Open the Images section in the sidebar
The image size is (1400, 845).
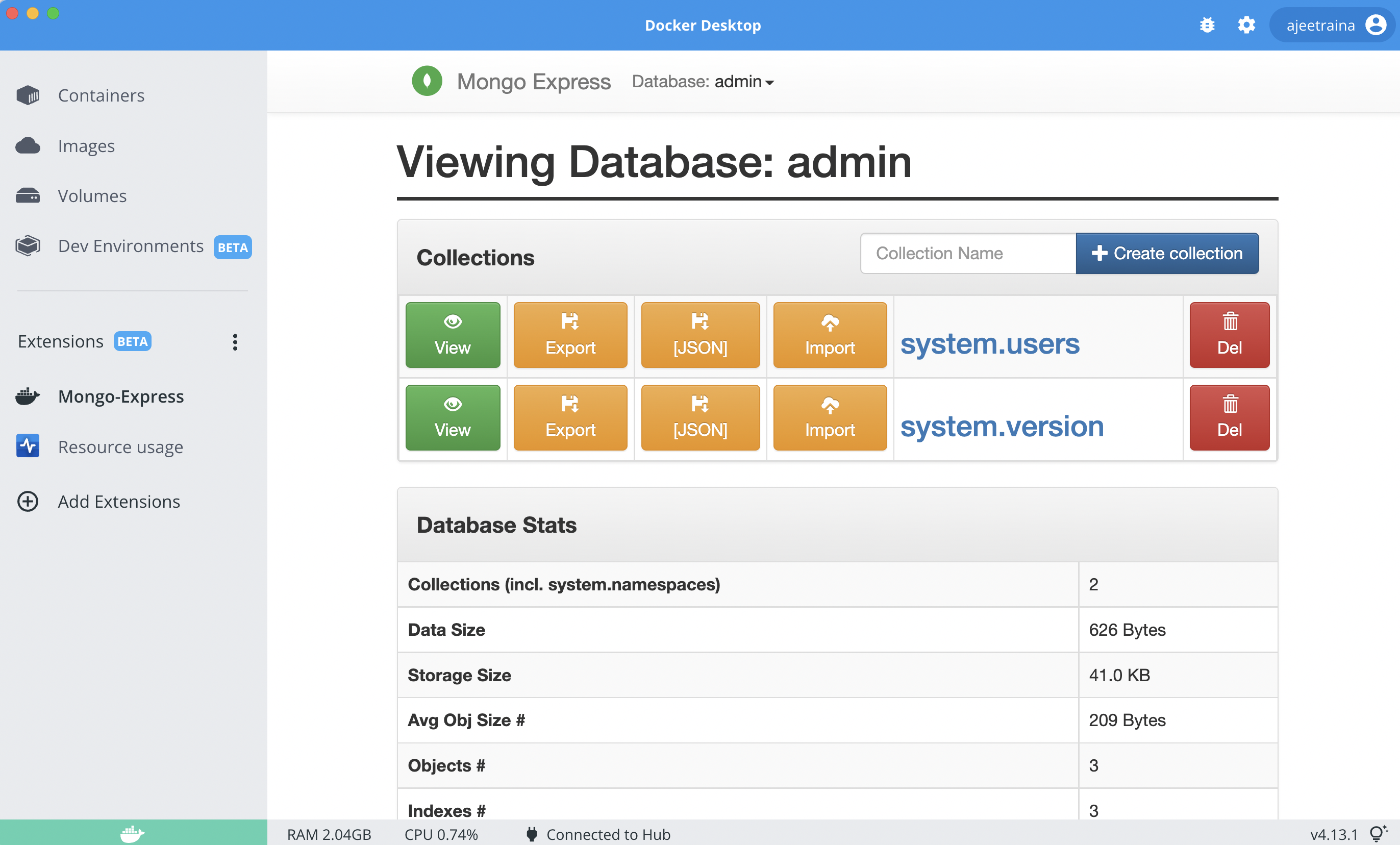pos(86,145)
